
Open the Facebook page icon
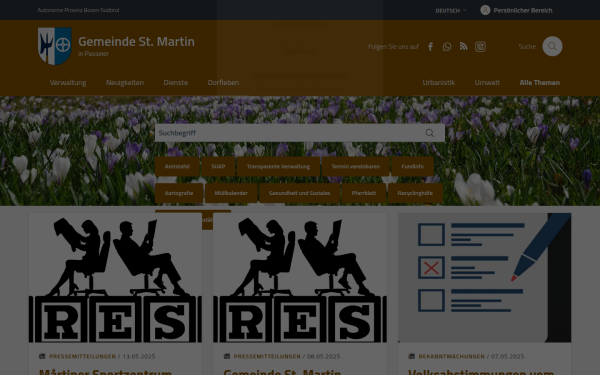430,47
